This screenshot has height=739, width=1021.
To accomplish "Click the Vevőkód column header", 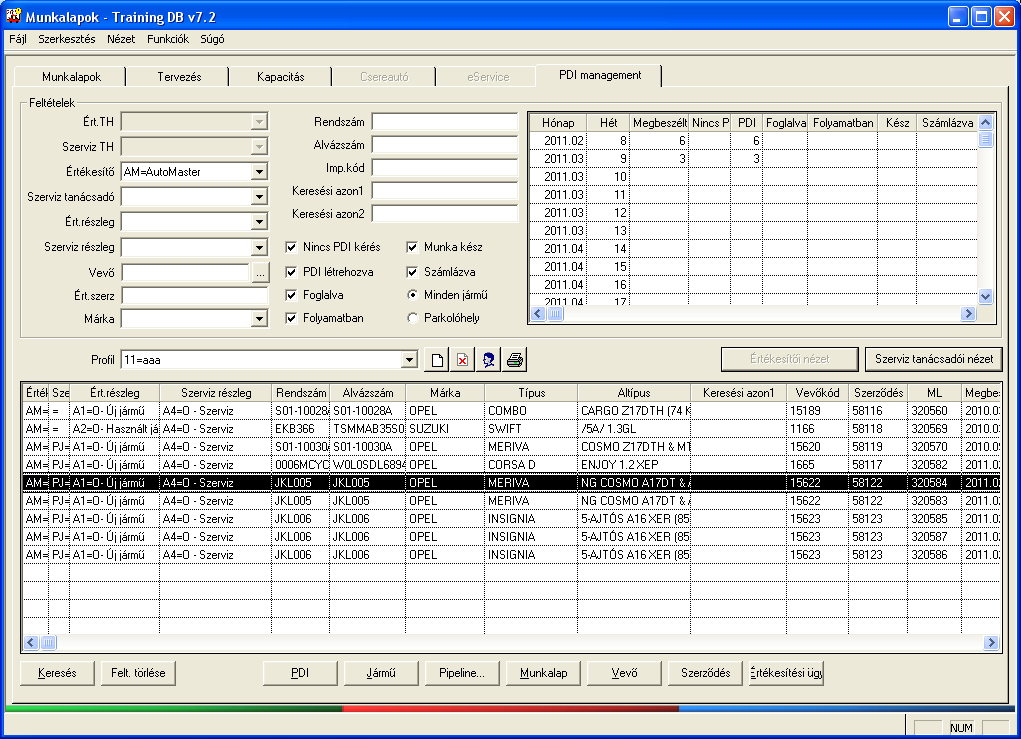I will (817, 393).
